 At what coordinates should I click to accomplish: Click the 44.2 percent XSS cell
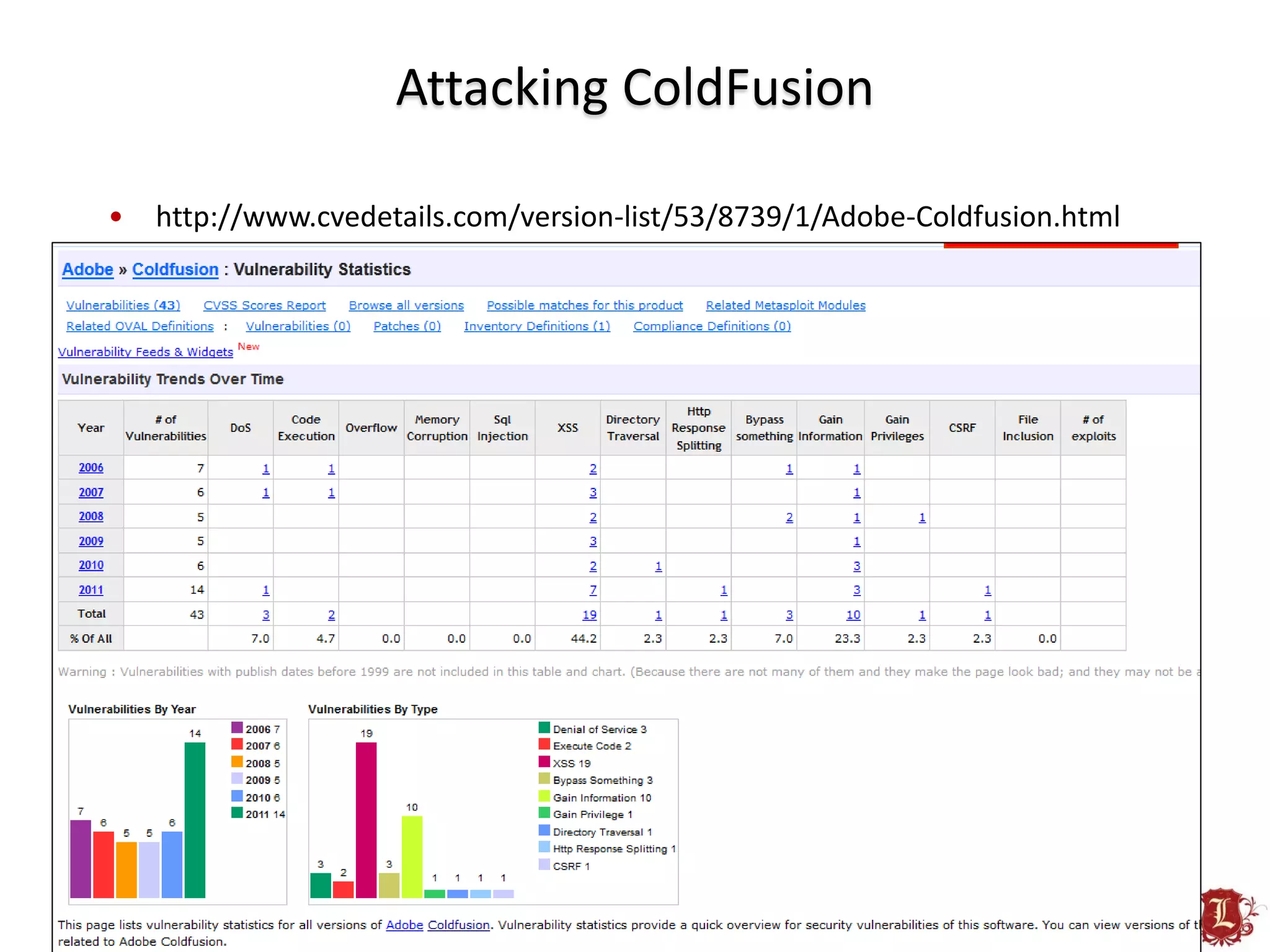(x=567, y=638)
